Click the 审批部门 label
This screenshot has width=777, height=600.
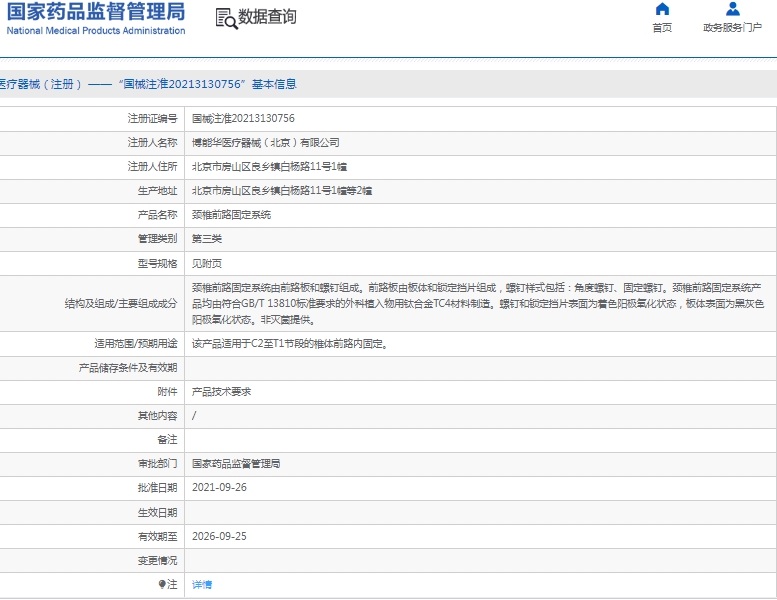pyautogui.click(x=158, y=464)
